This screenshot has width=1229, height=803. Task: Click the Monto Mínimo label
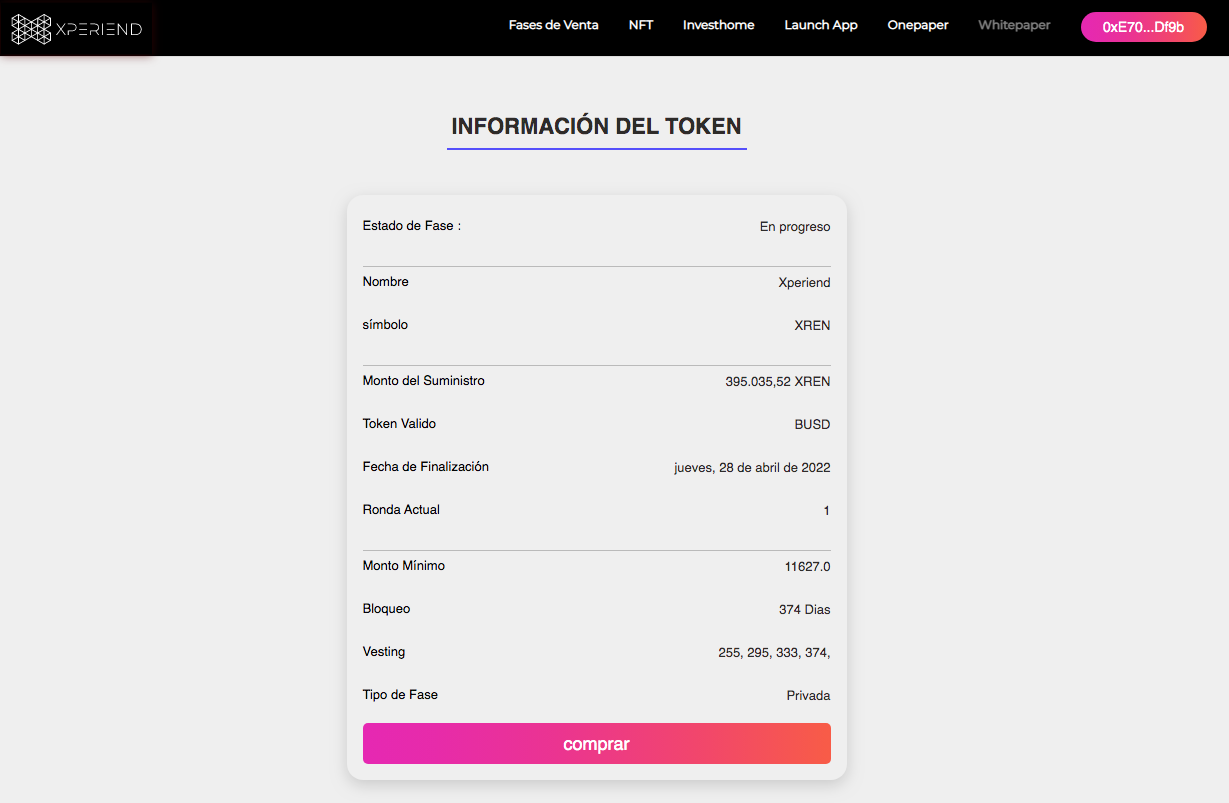404,566
